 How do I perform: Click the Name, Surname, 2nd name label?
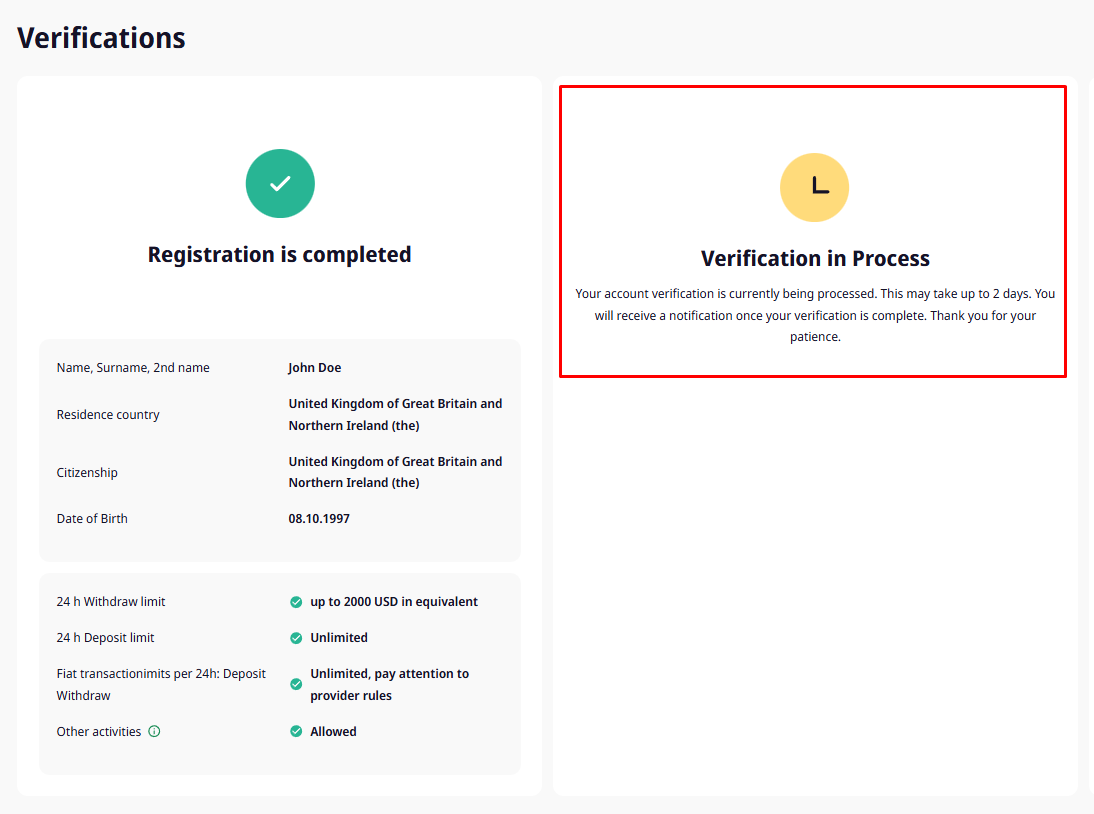coord(133,368)
